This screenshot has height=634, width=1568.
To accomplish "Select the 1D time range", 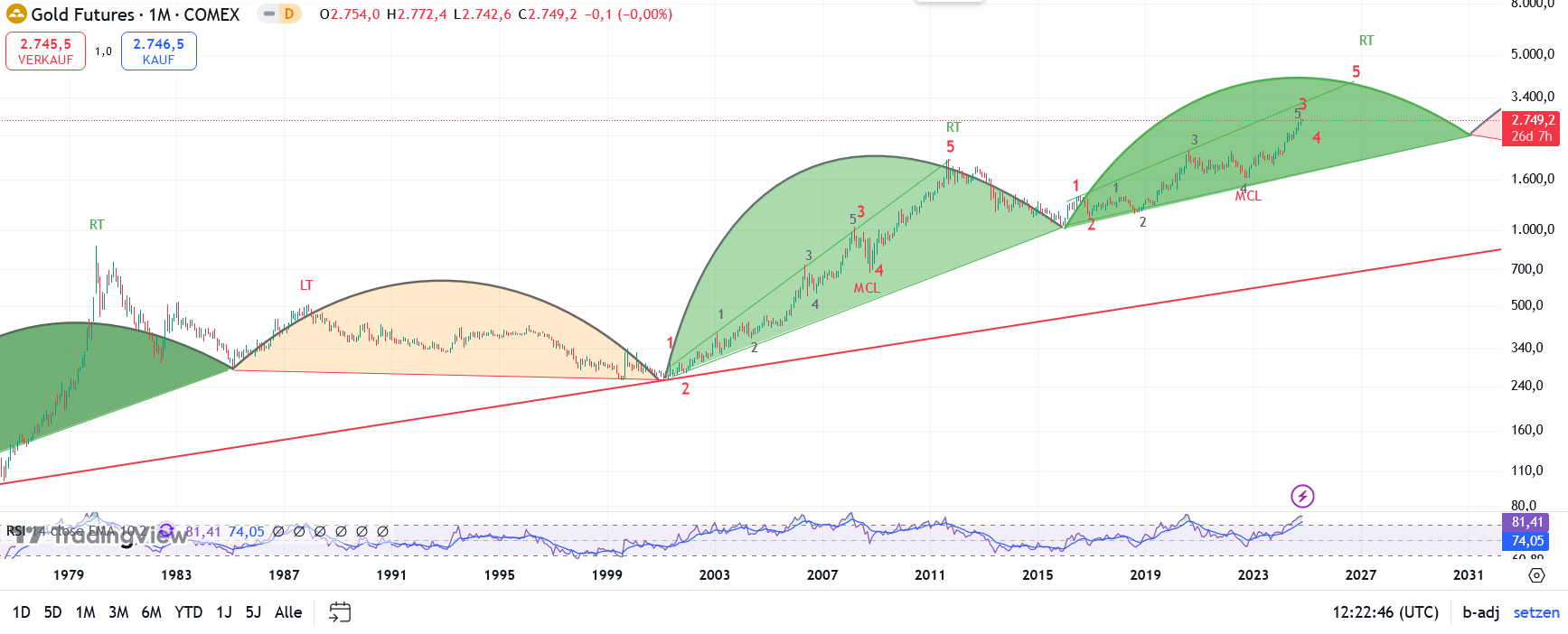I will click(x=22, y=612).
